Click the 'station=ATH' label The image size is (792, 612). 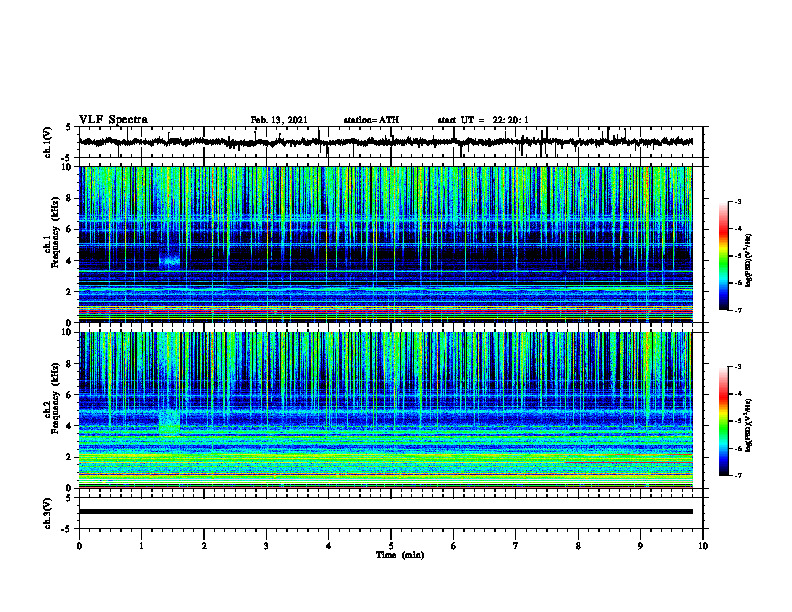coord(371,120)
